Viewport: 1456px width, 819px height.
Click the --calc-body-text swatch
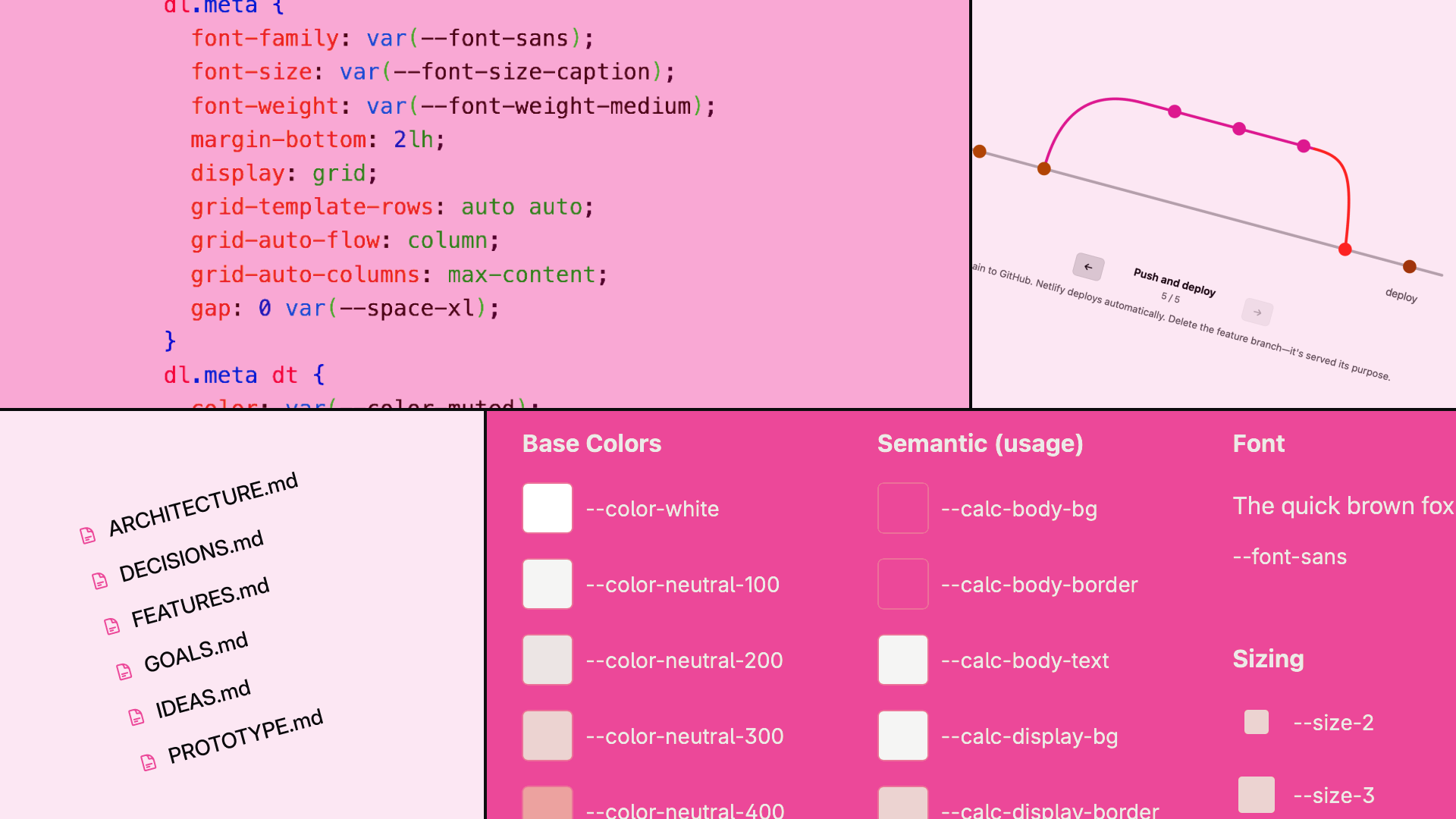[x=902, y=660]
